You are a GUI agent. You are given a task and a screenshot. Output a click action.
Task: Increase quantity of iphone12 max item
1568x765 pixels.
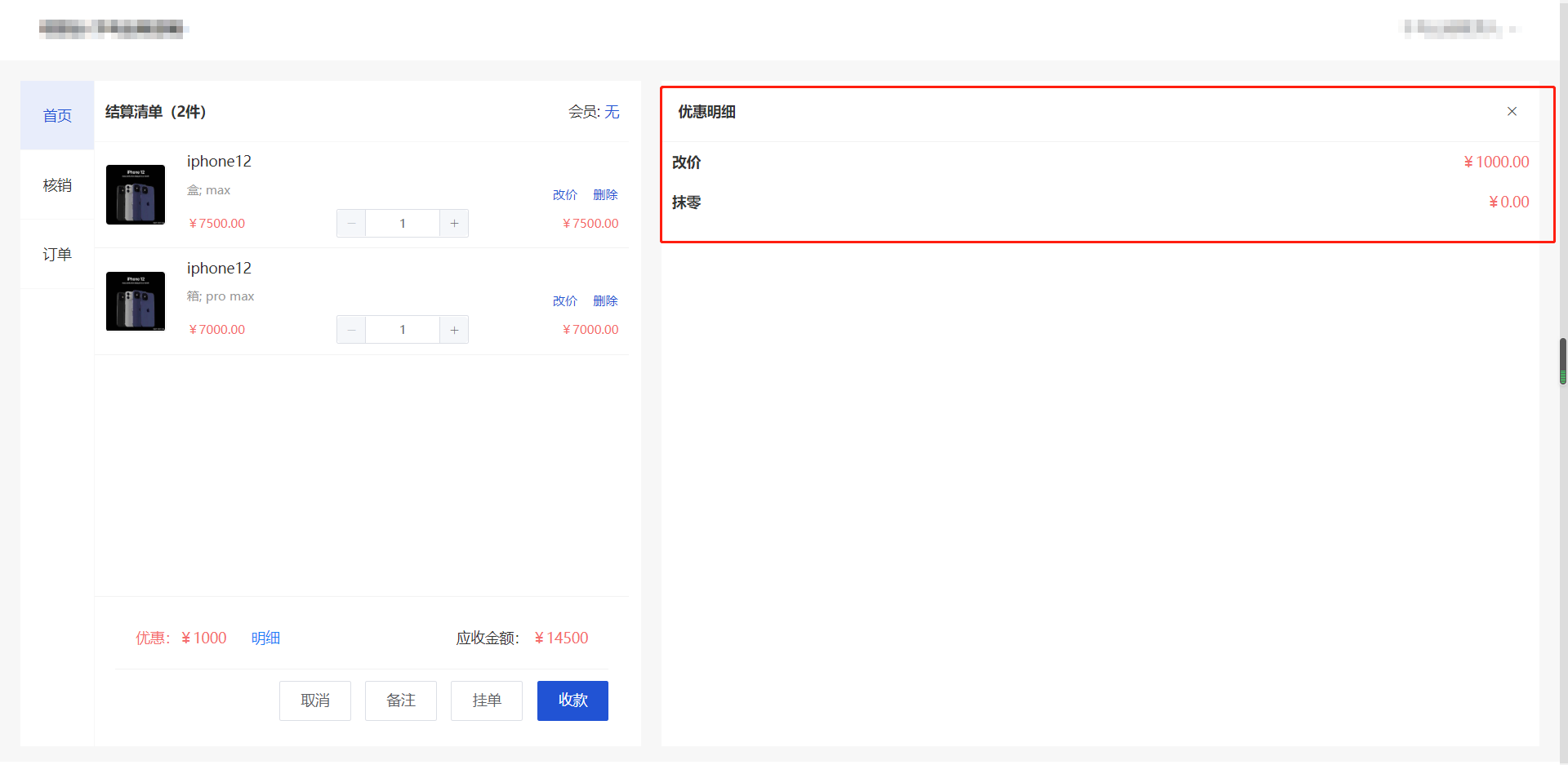click(454, 224)
